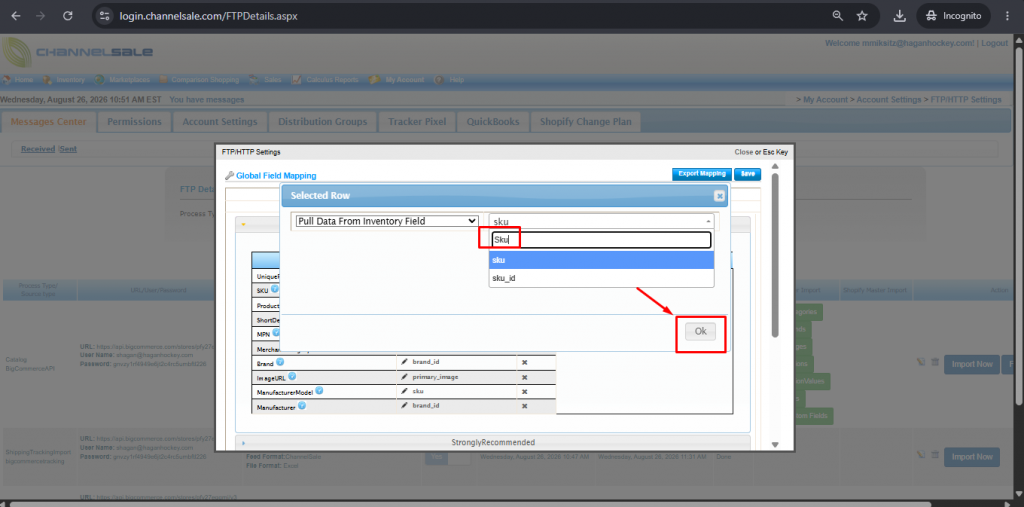The image size is (1024, 507).
Task: Click Import Now for ShippingTrackingImport row
Action: [972, 457]
